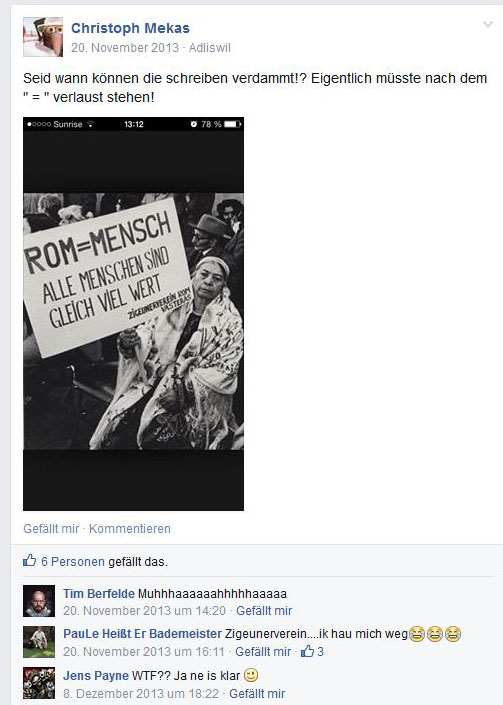Open Christoph Mekas profile name link
Viewport: 503px width, 705px height.
tap(130, 28)
